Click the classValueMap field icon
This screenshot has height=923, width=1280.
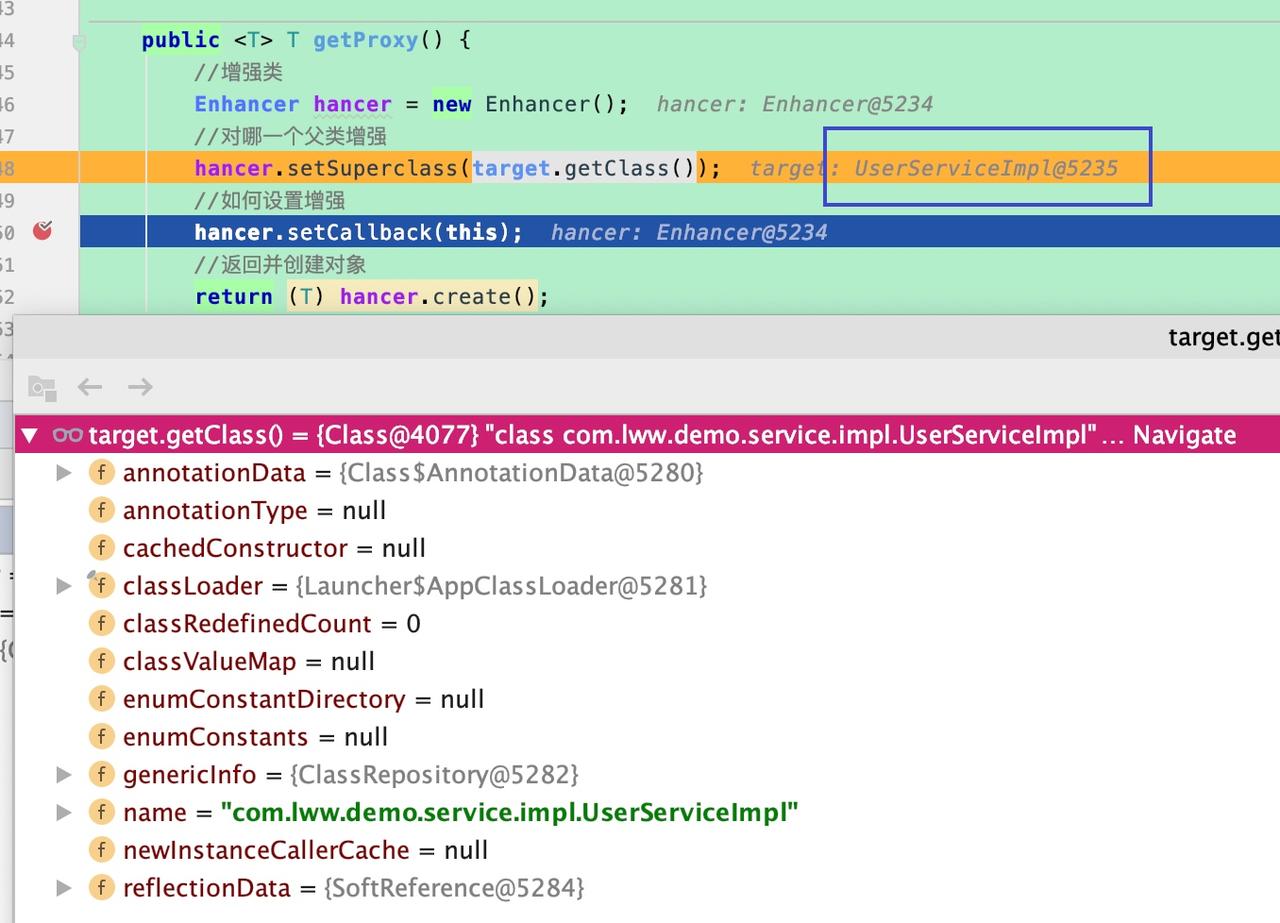click(x=101, y=662)
